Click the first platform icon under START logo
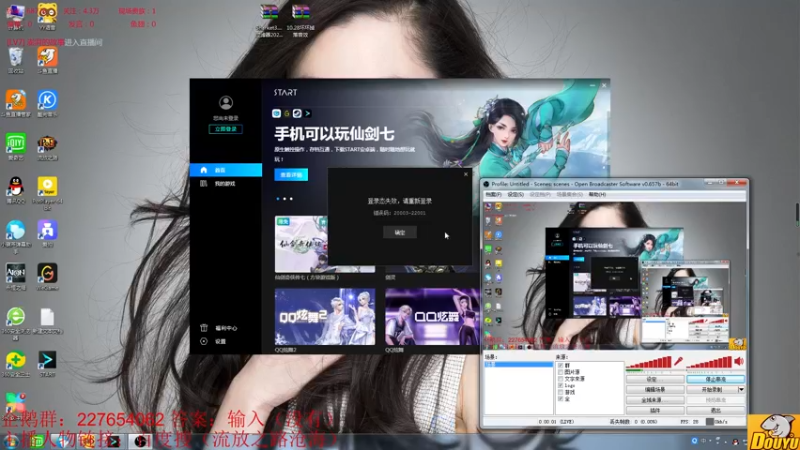 pyautogui.click(x=277, y=113)
